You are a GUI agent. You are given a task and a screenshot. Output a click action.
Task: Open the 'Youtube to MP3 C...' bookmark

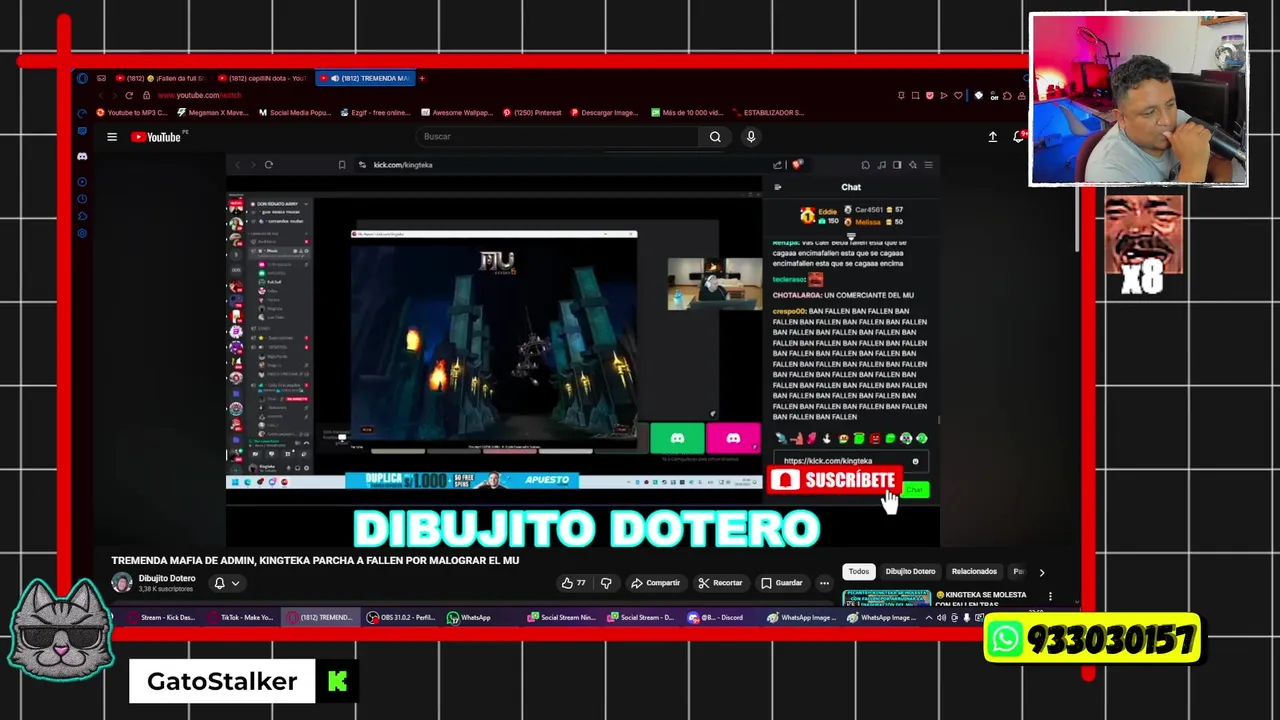tap(131, 113)
